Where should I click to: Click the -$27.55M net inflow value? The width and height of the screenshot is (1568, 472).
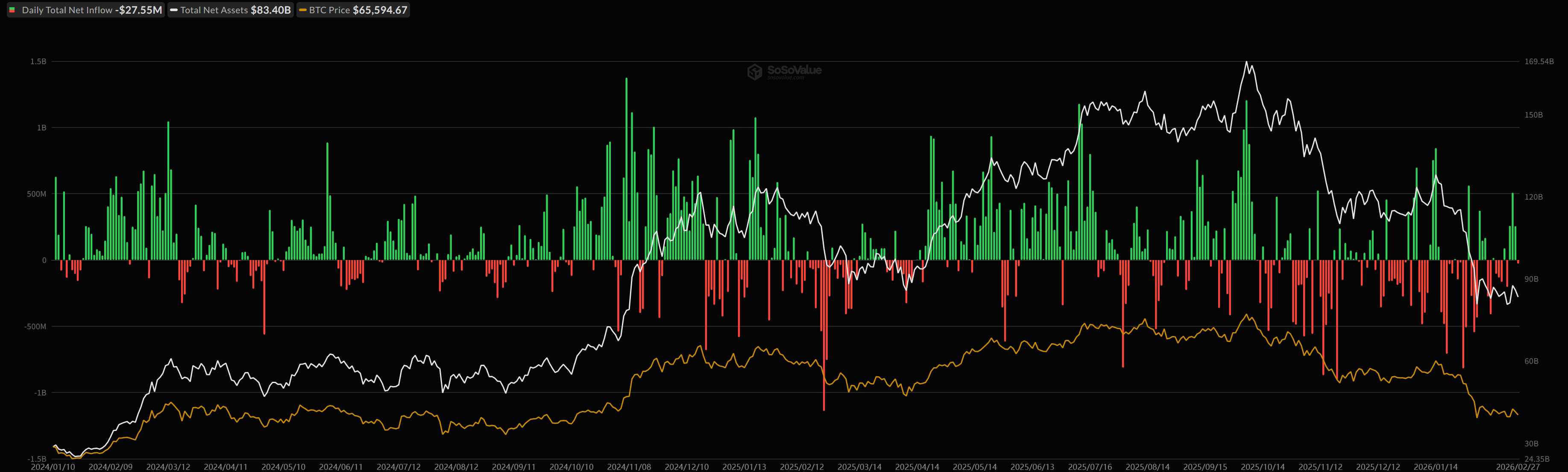pyautogui.click(x=138, y=10)
